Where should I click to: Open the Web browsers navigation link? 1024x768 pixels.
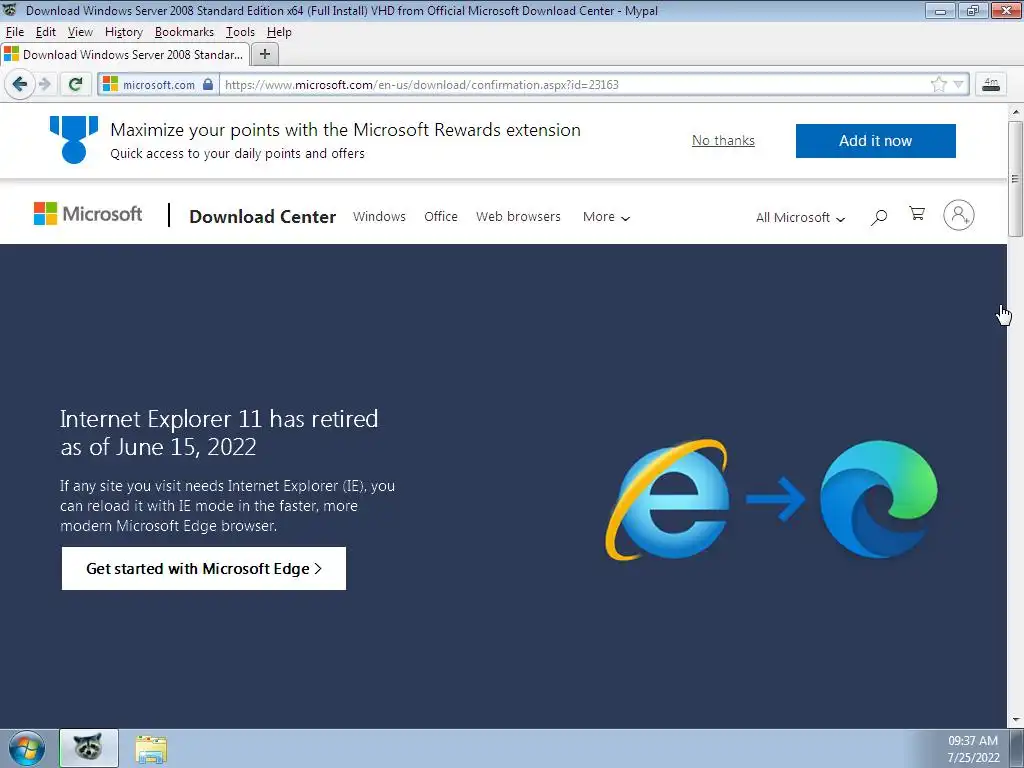point(518,216)
